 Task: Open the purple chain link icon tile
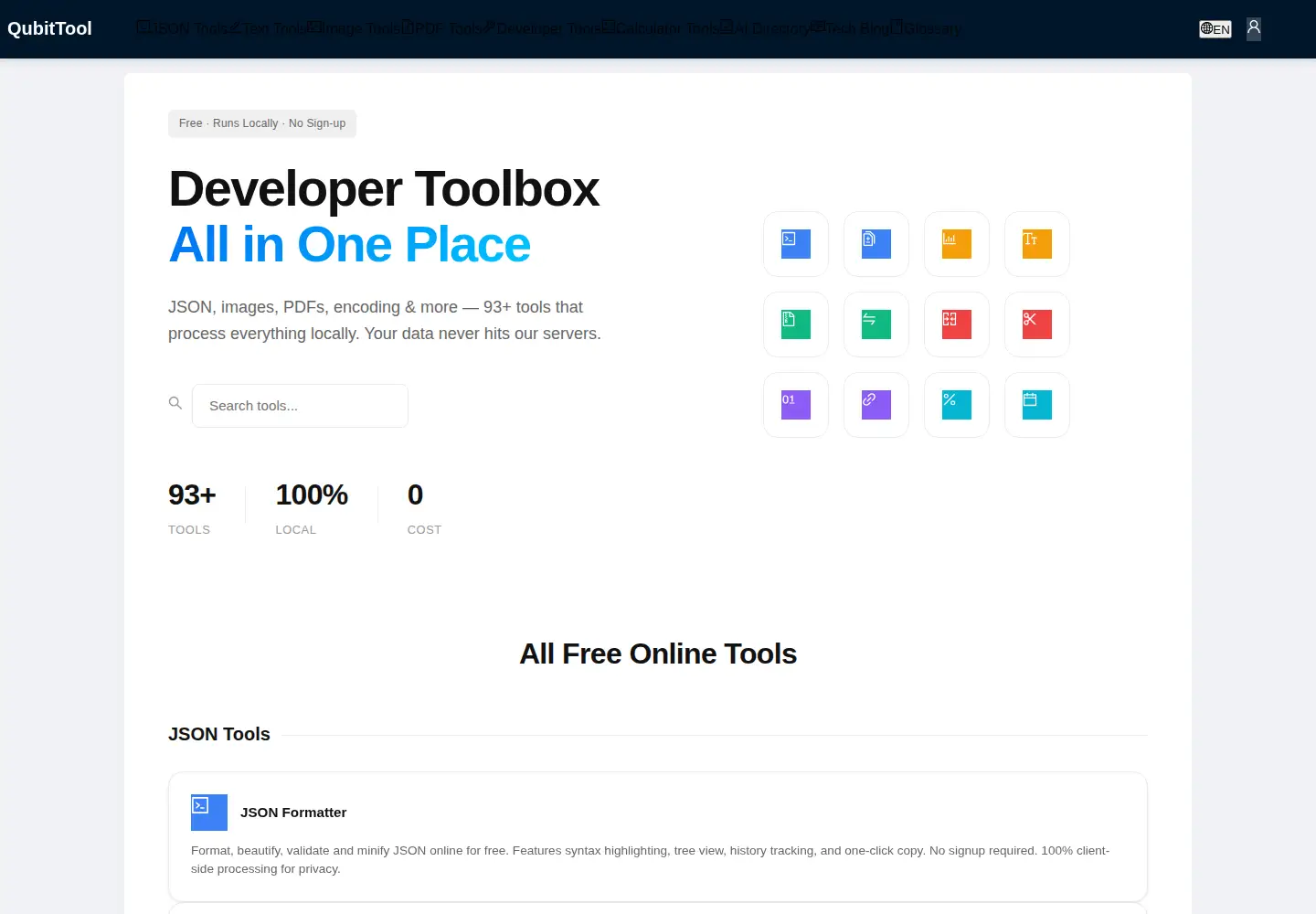(876, 405)
